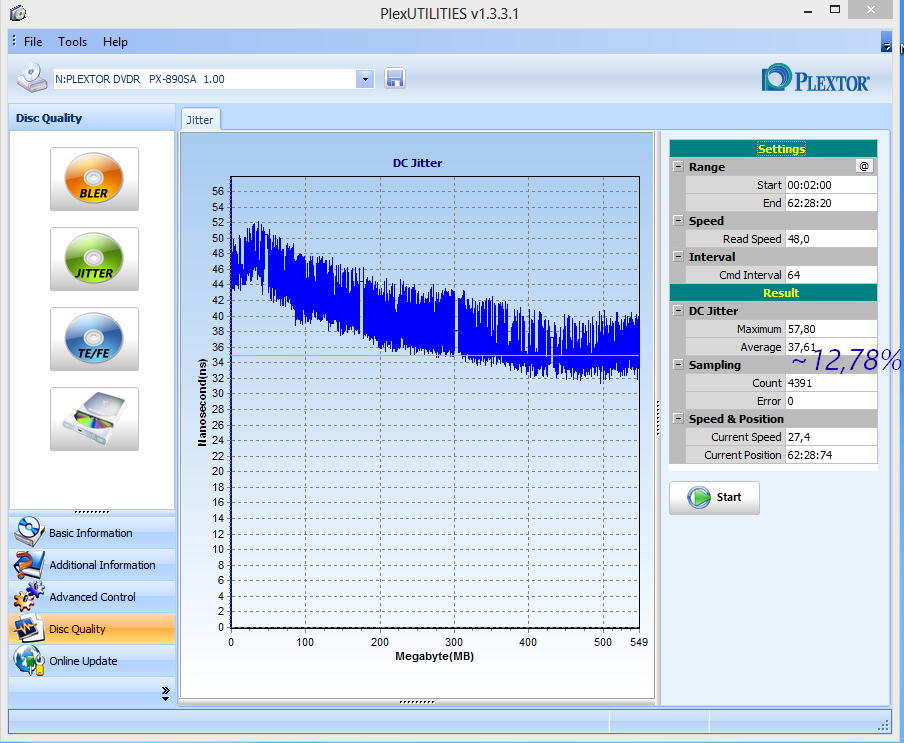Viewport: 904px width, 743px height.
Task: Click the Result header label
Action: [781, 293]
